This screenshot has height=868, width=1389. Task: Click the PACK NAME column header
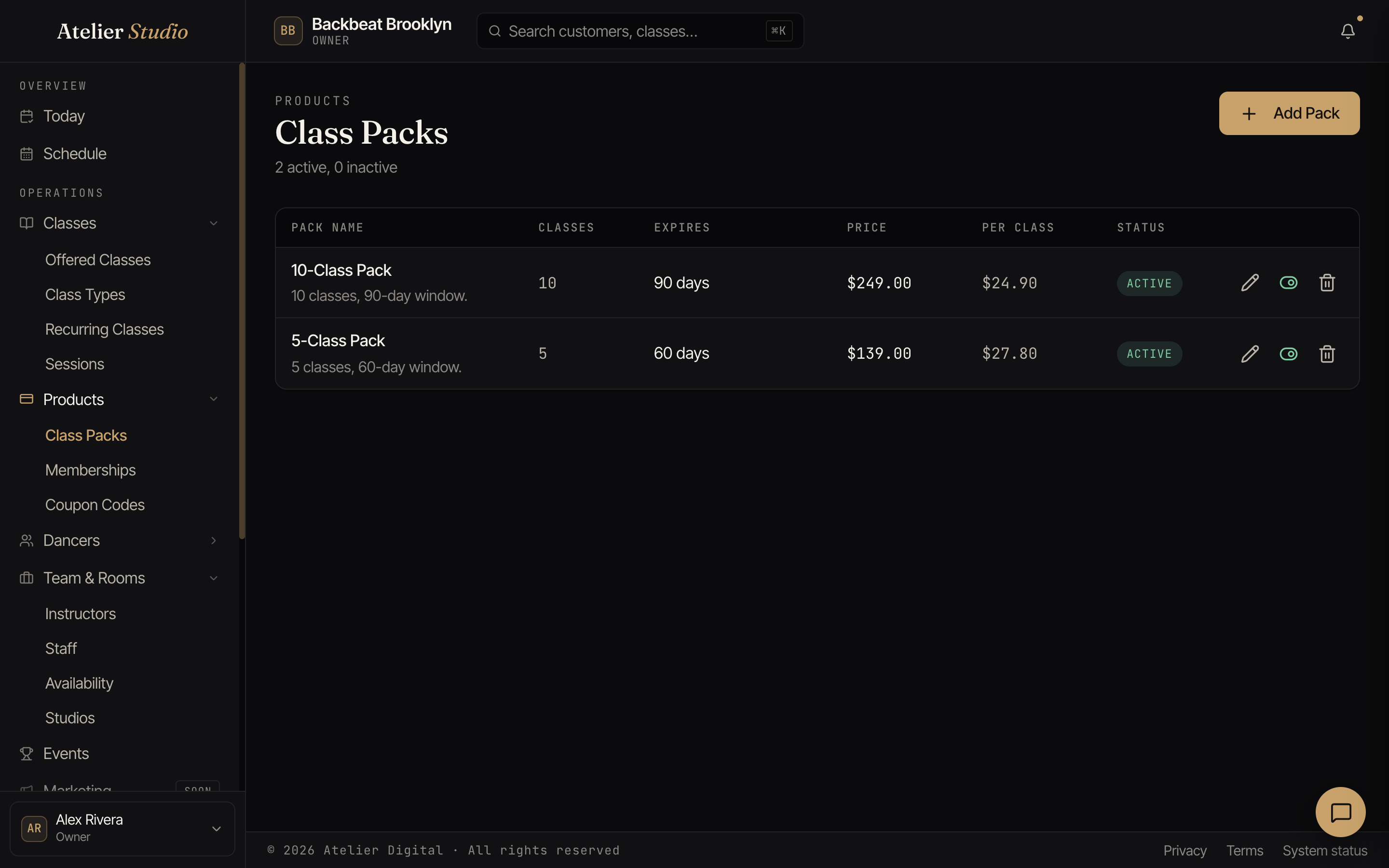click(327, 227)
